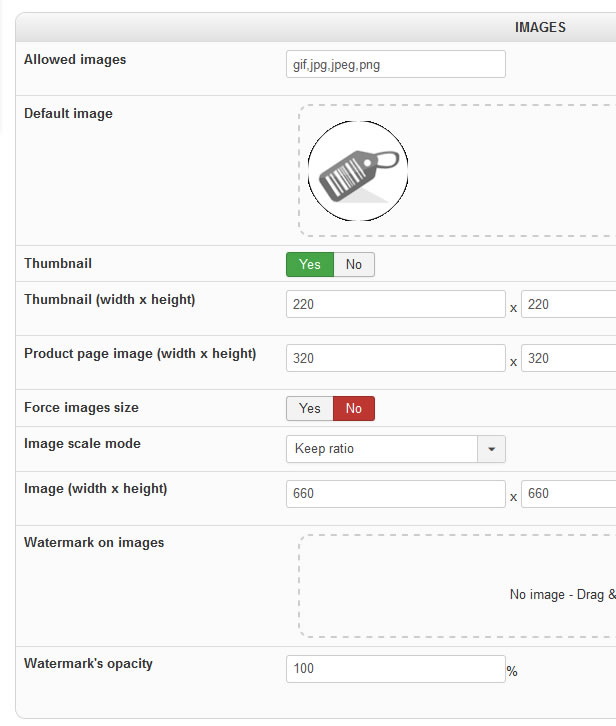Select No for Force images size

[x=354, y=408]
